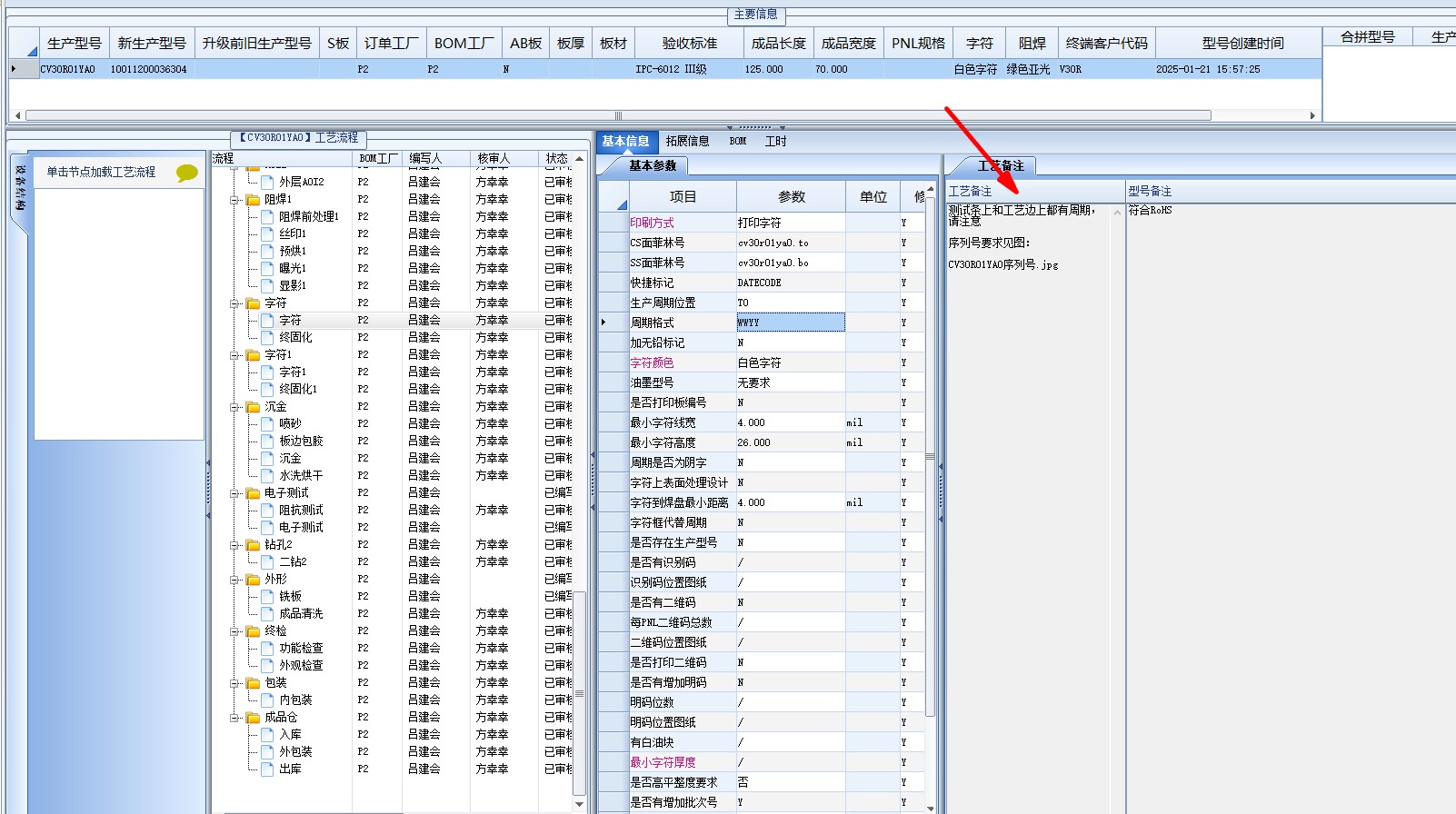Collapse the 成品仓 tree node

point(235,718)
